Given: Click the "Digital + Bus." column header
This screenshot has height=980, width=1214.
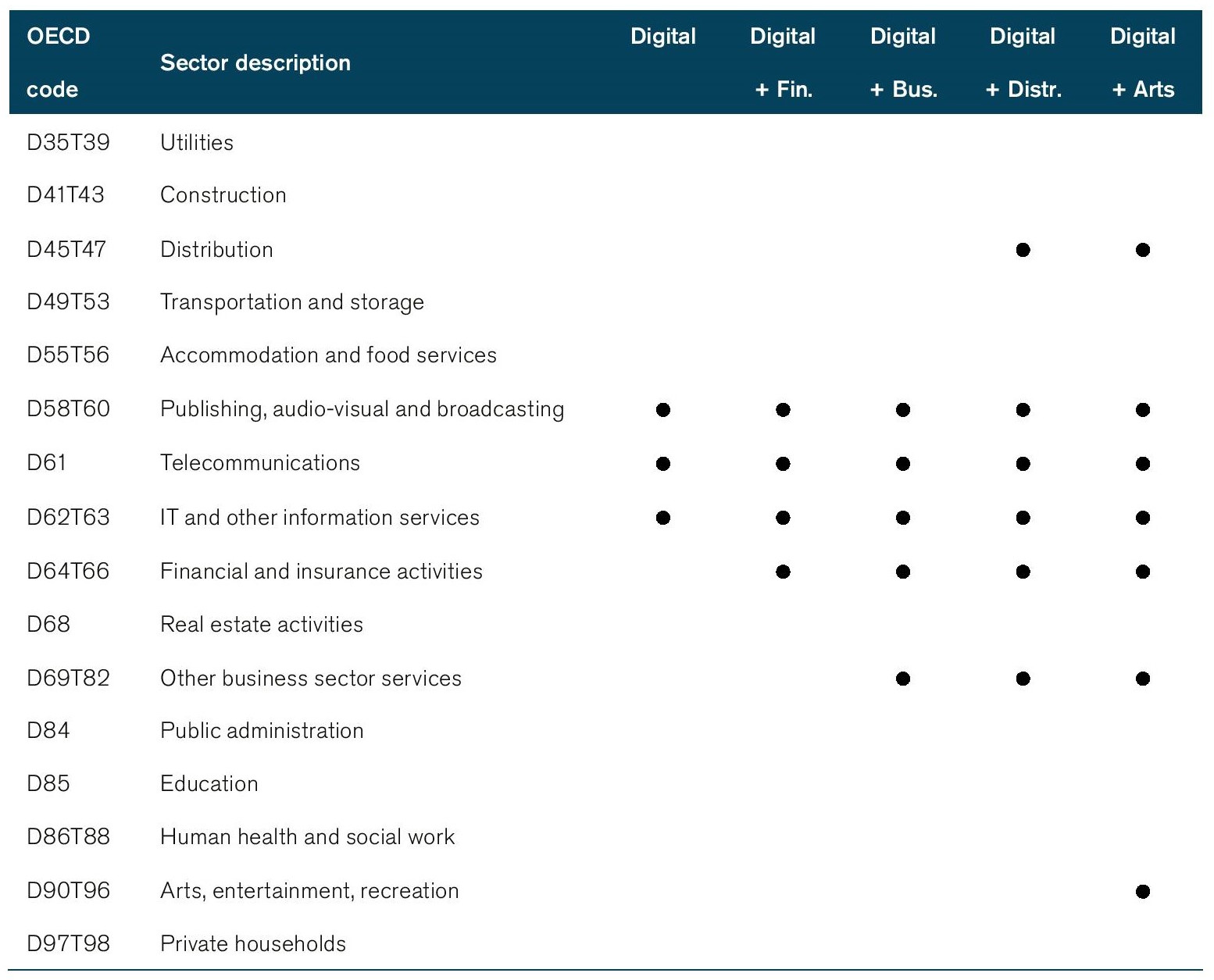Looking at the screenshot, I should click(903, 62).
